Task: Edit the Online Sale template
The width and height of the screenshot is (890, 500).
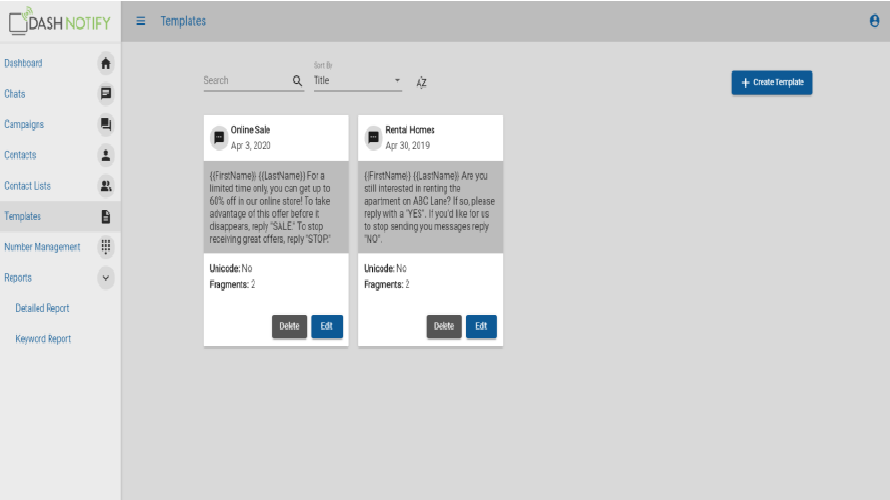Action: point(326,326)
